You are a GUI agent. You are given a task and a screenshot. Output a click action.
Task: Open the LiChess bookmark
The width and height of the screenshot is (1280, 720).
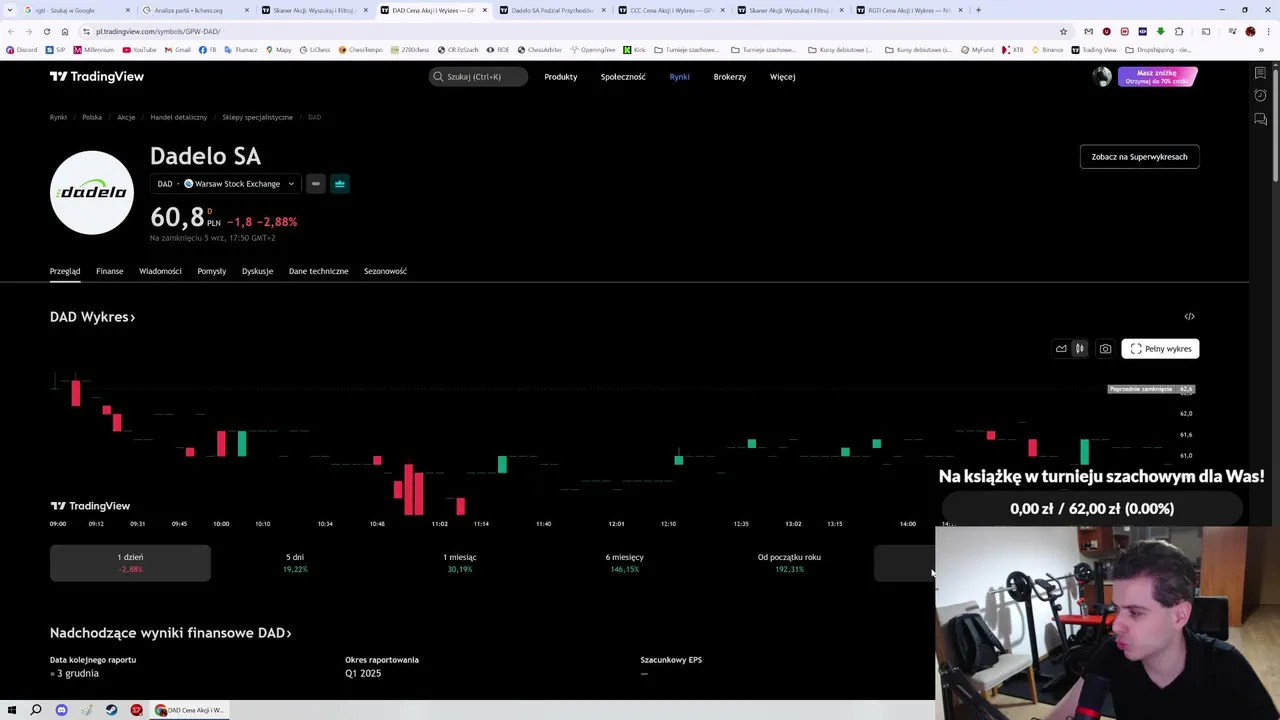tap(315, 50)
